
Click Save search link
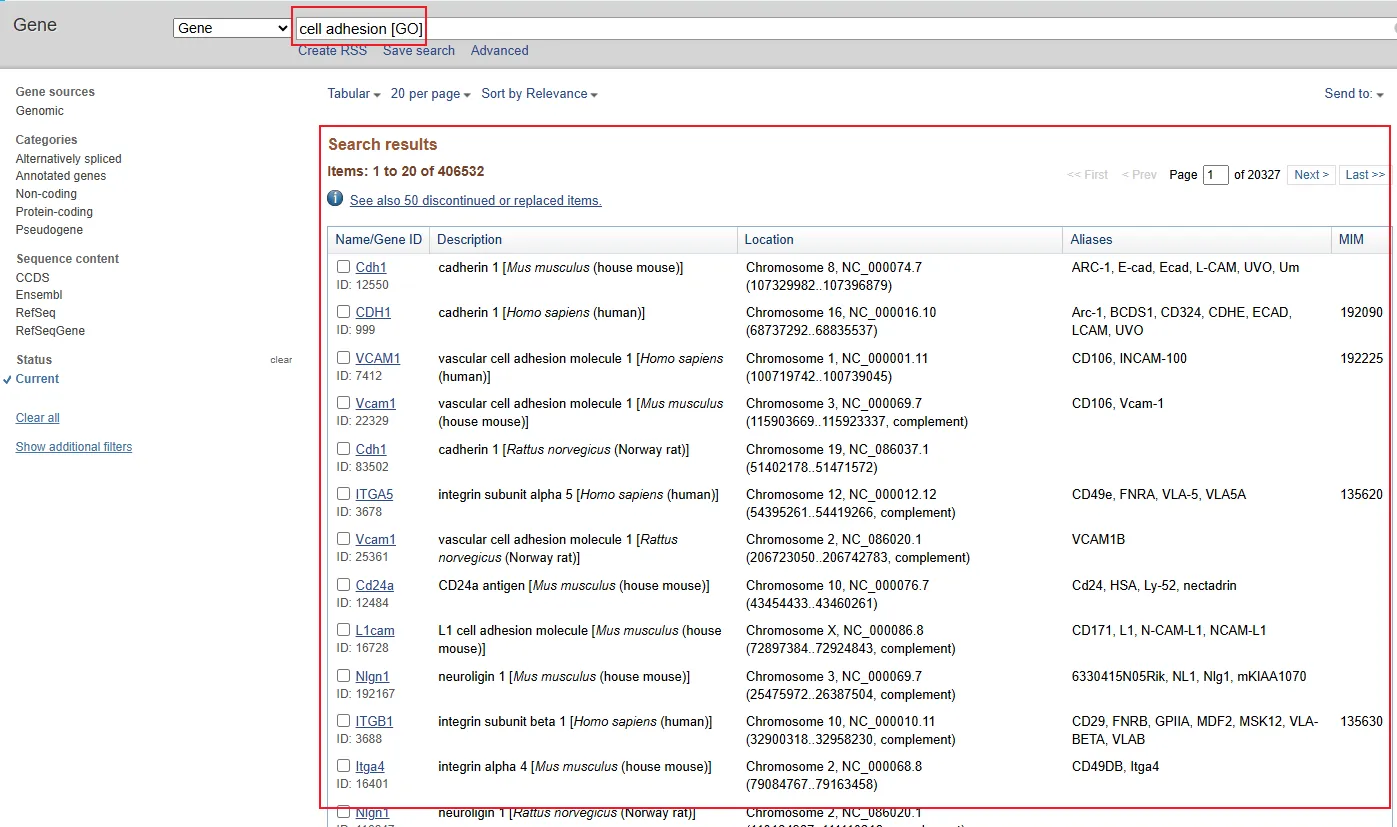418,51
